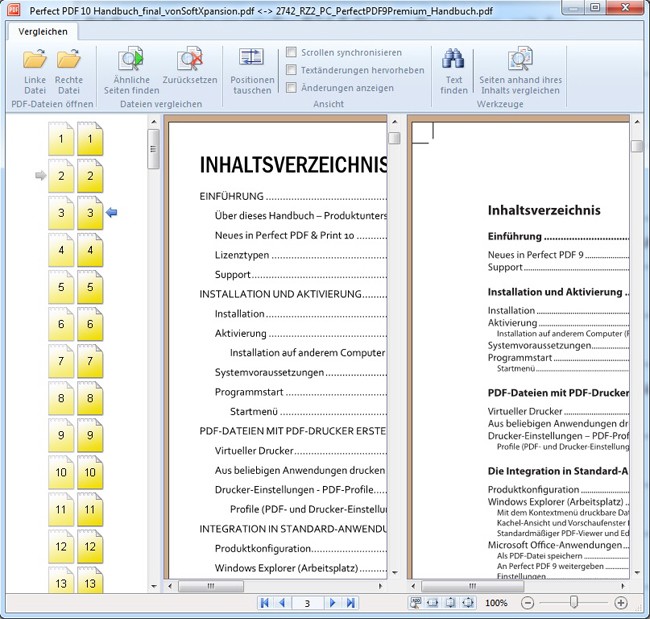Click right document vertical scroll down arrow
Image resolution: width=650 pixels, height=619 pixels.
pyautogui.click(x=637, y=573)
